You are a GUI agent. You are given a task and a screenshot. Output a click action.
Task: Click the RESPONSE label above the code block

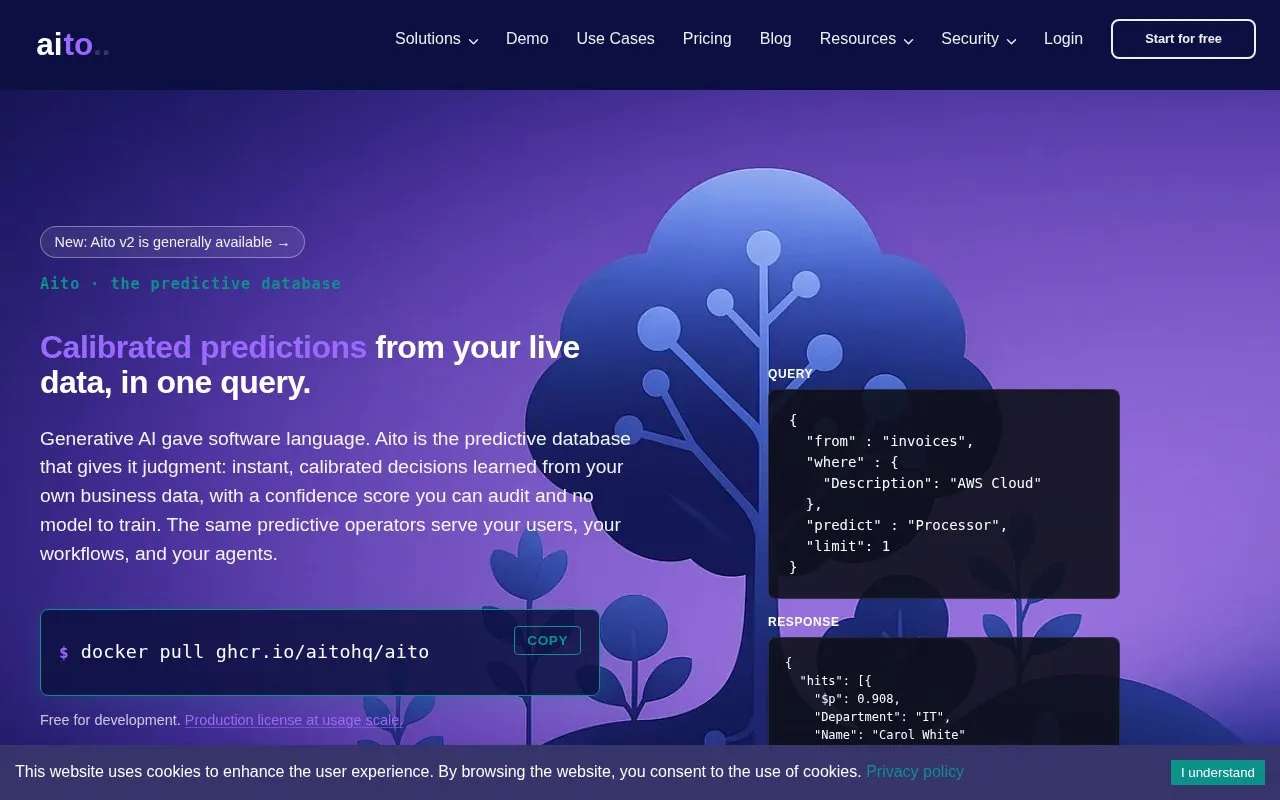803,622
